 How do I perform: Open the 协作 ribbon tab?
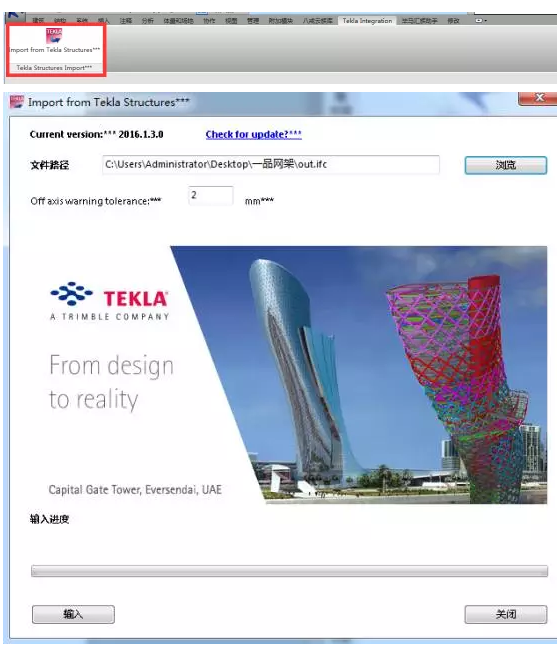pos(209,21)
